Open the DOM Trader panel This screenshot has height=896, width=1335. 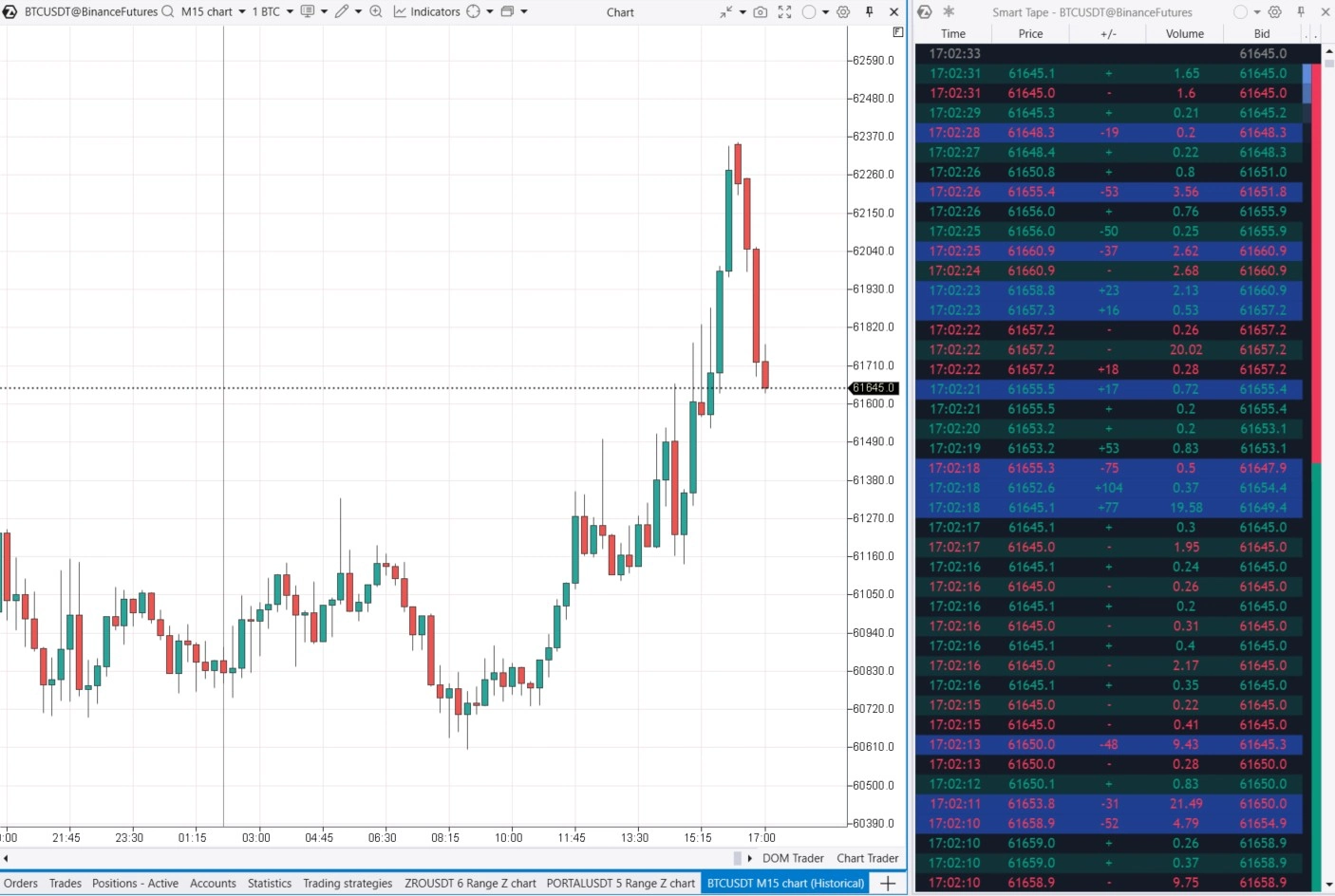click(792, 858)
